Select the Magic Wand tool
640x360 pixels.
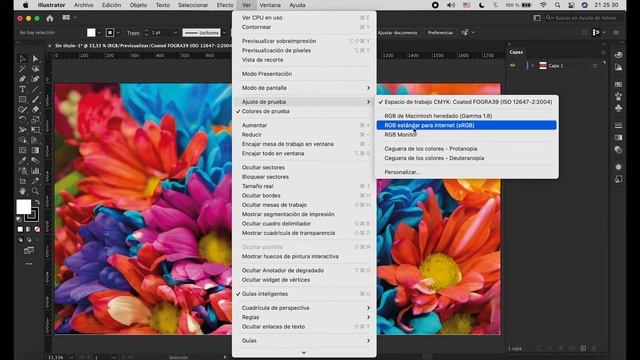pos(22,69)
